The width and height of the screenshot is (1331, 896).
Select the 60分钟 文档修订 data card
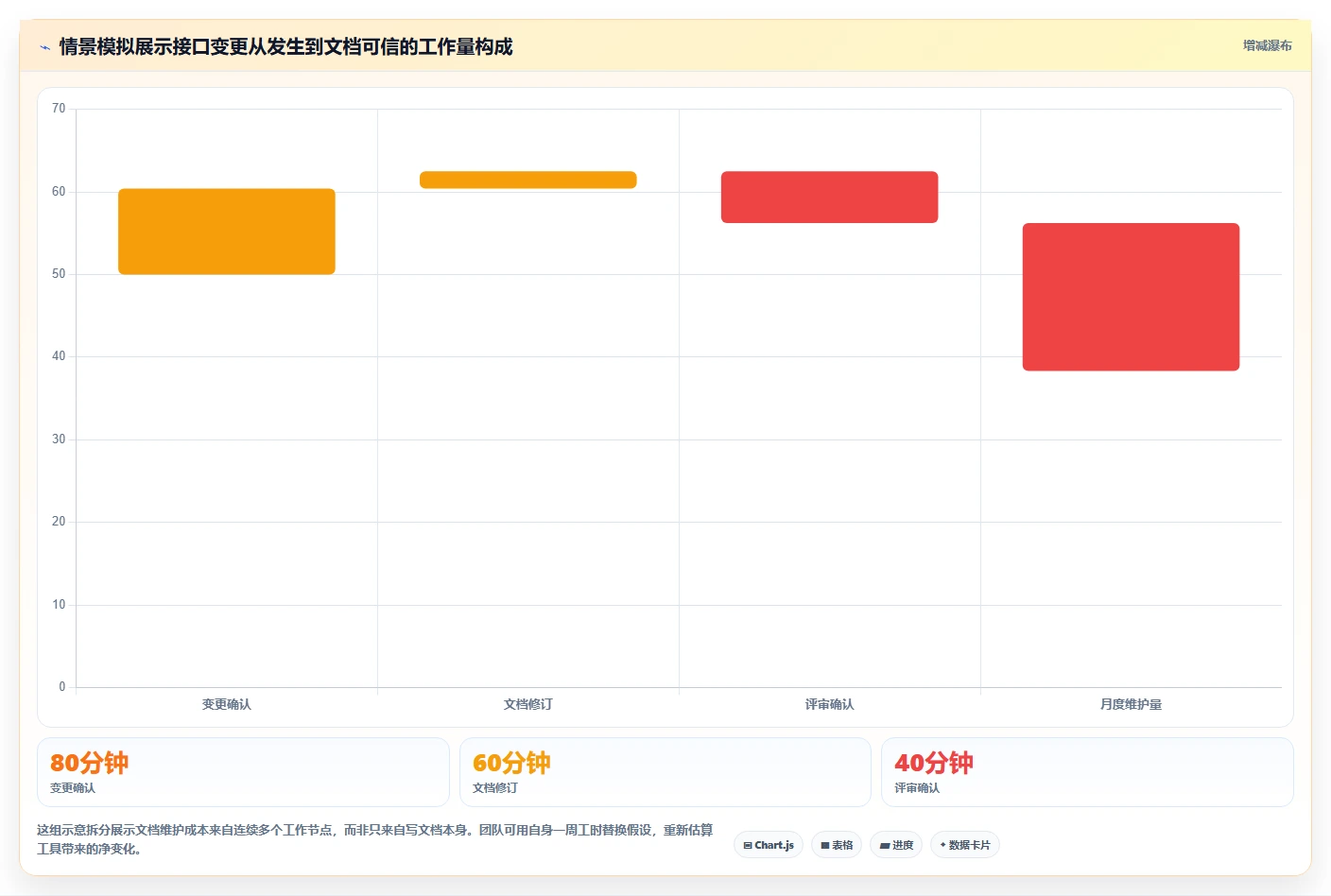tap(665, 772)
